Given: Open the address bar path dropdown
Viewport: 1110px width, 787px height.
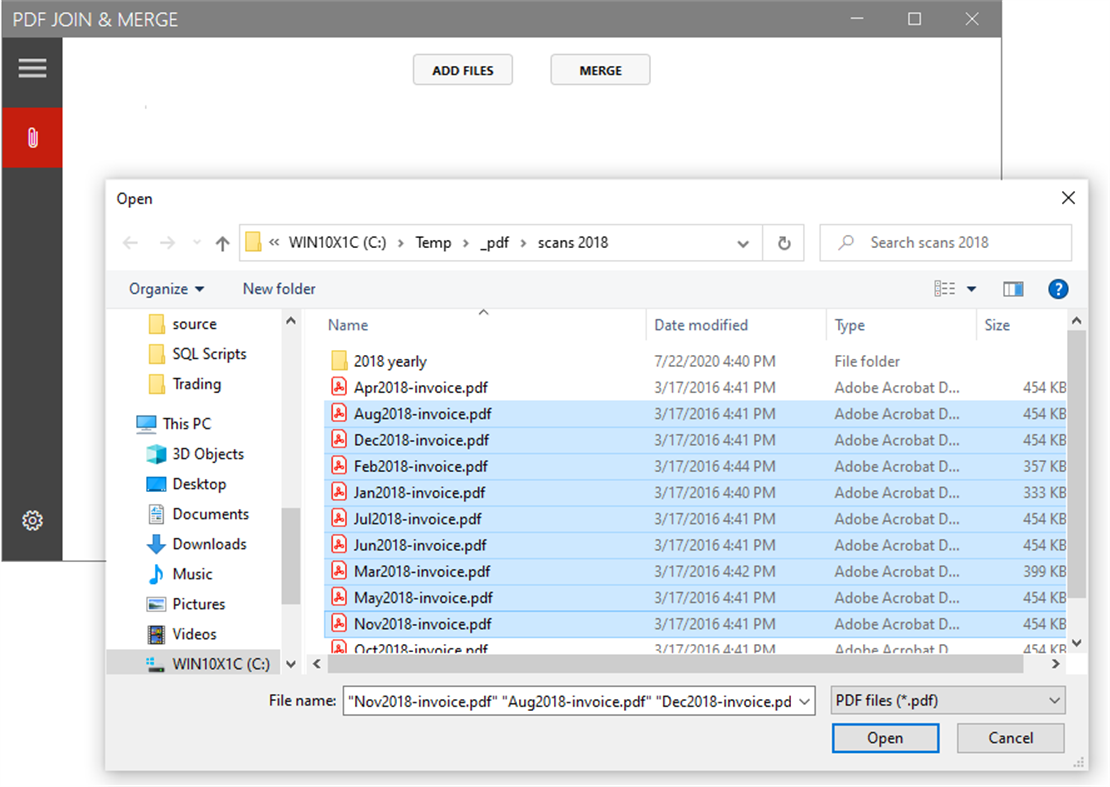Looking at the screenshot, I should [743, 242].
